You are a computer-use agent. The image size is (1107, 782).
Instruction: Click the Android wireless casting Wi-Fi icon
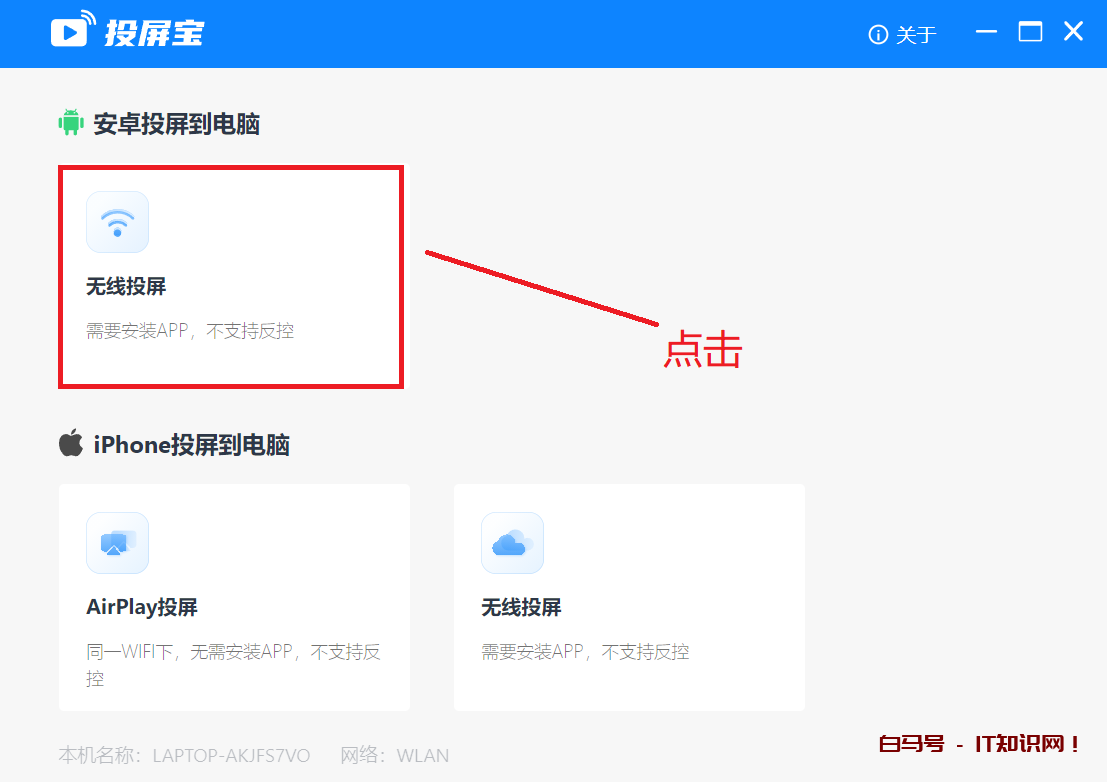[117, 222]
